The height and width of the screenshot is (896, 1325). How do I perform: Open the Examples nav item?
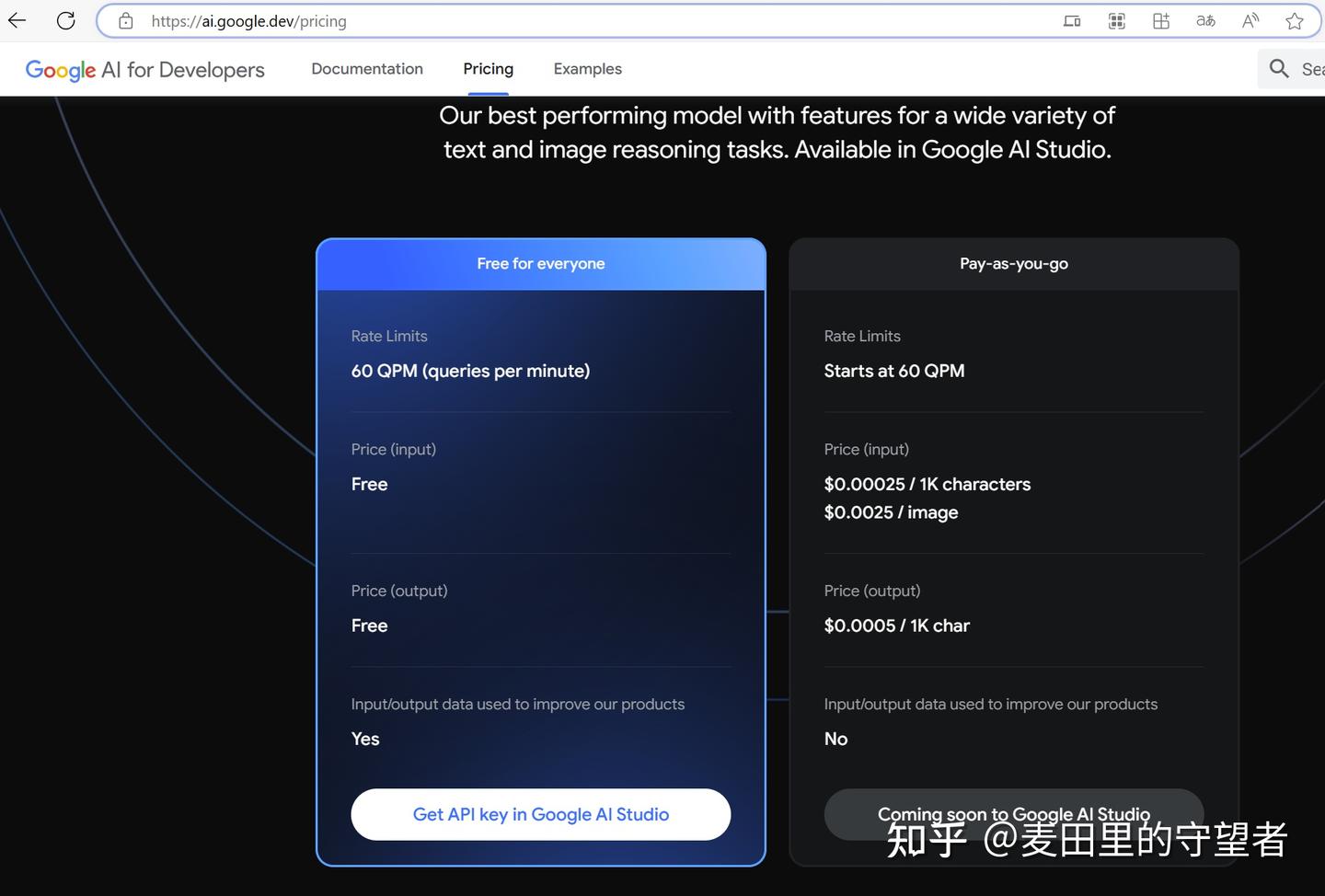[587, 69]
